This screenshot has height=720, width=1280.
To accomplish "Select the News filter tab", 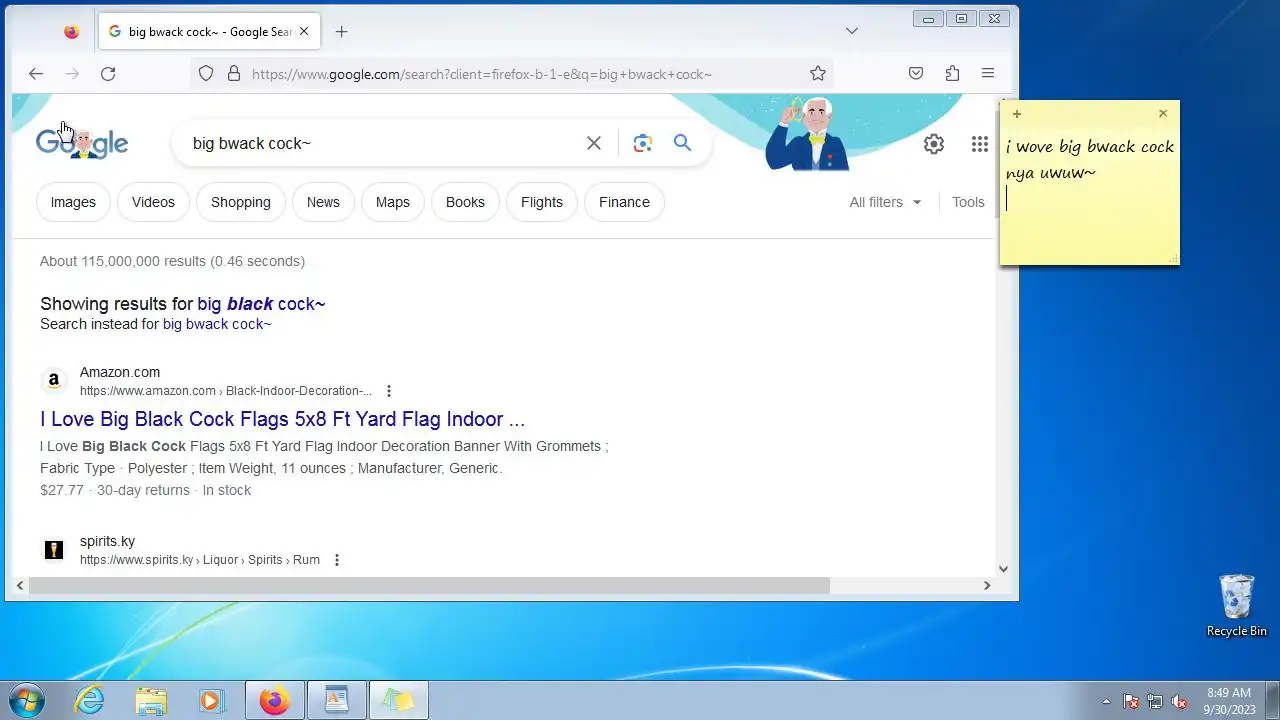I will (x=323, y=202).
